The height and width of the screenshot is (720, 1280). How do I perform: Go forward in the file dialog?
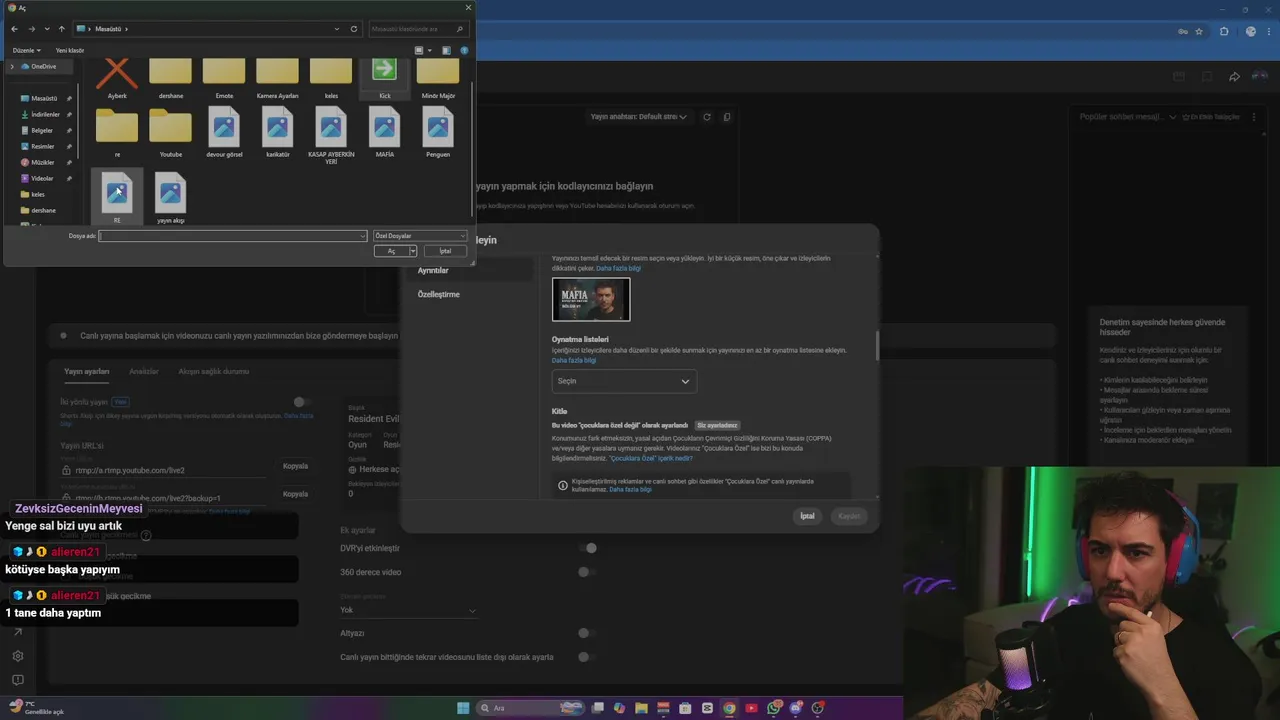click(x=31, y=29)
